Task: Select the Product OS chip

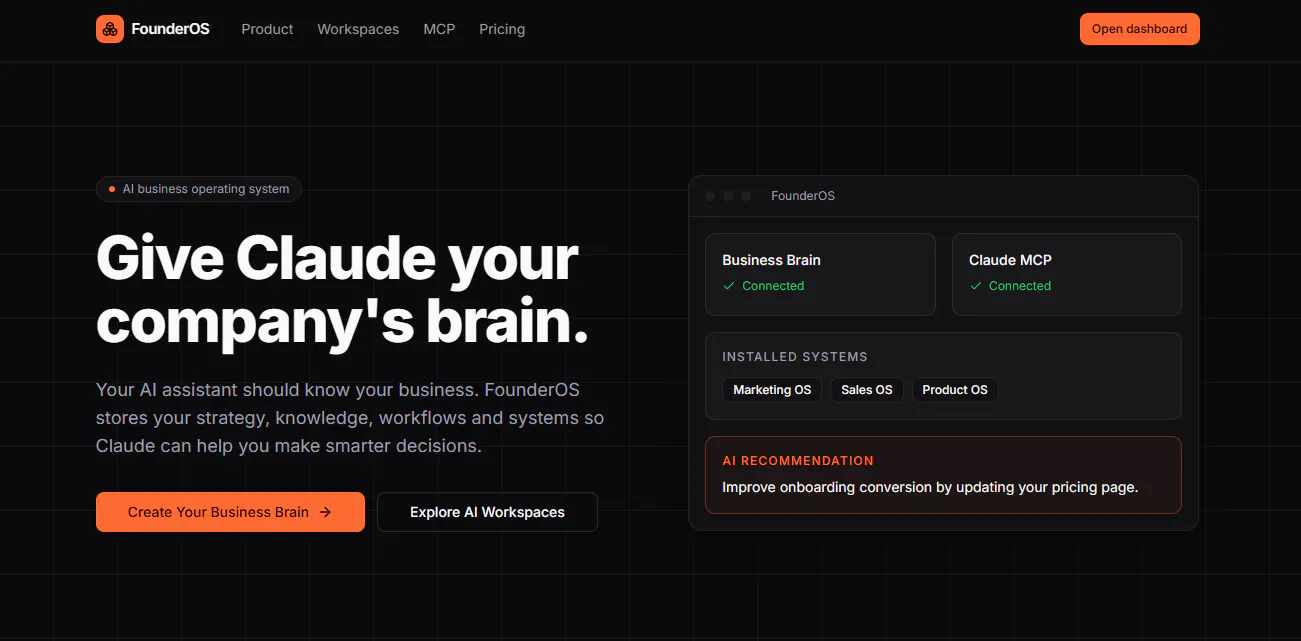Action: point(955,390)
